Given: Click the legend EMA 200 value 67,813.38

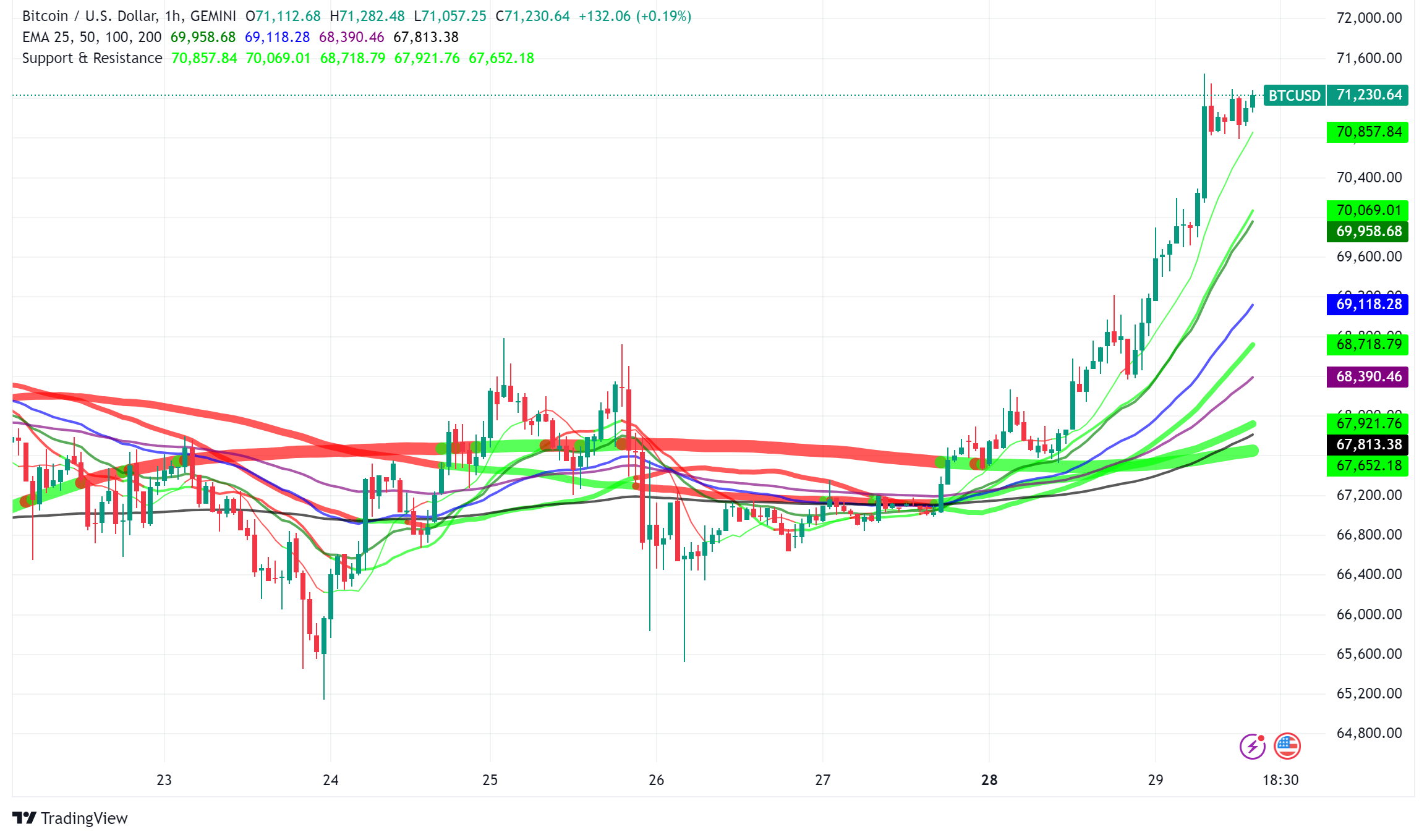Looking at the screenshot, I should (426, 37).
